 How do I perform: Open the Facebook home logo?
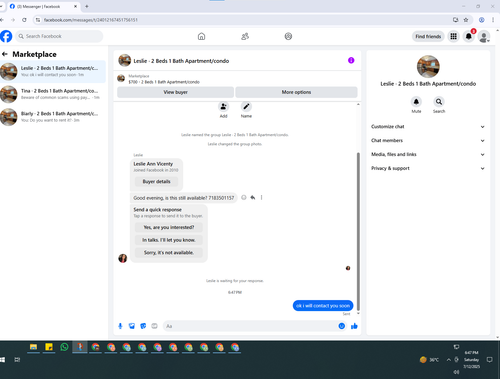pos(6,36)
